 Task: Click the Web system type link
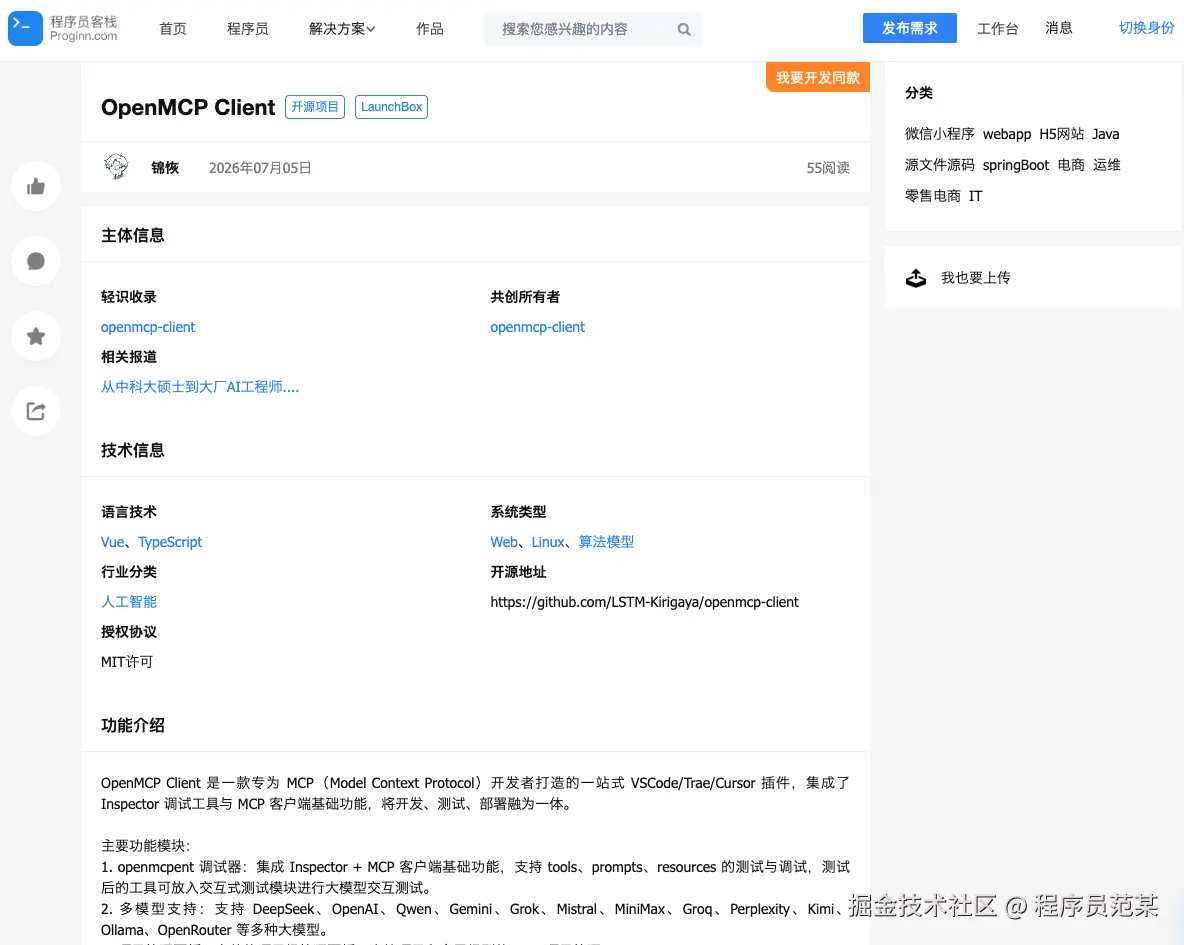(x=504, y=542)
